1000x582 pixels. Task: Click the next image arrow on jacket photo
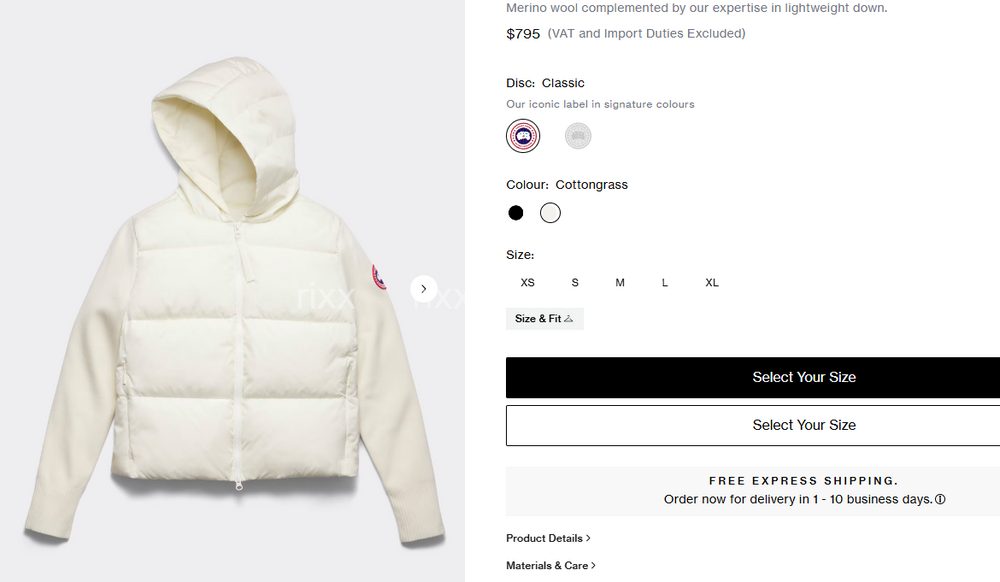tap(424, 288)
